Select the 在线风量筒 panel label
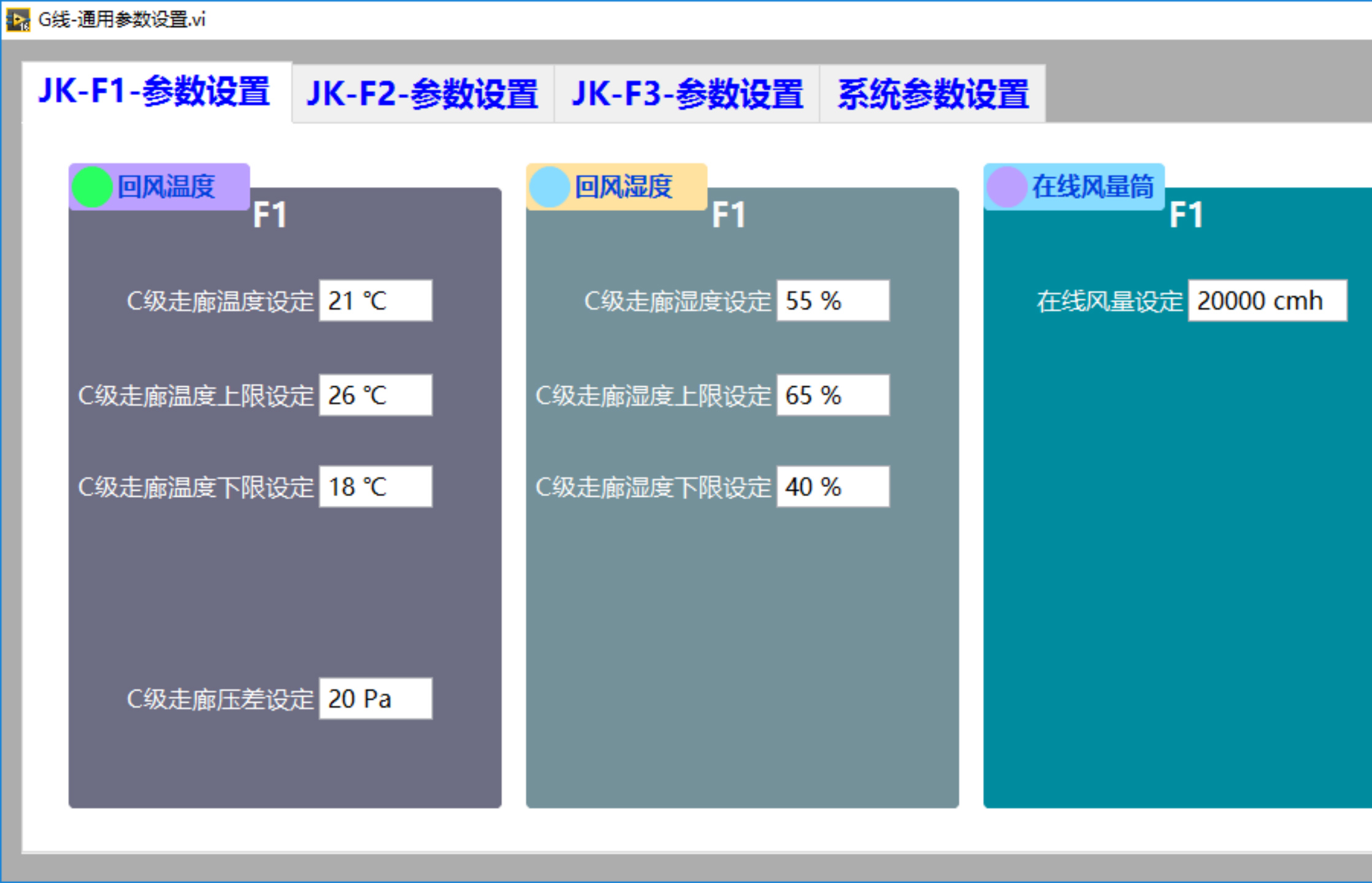 1093,187
